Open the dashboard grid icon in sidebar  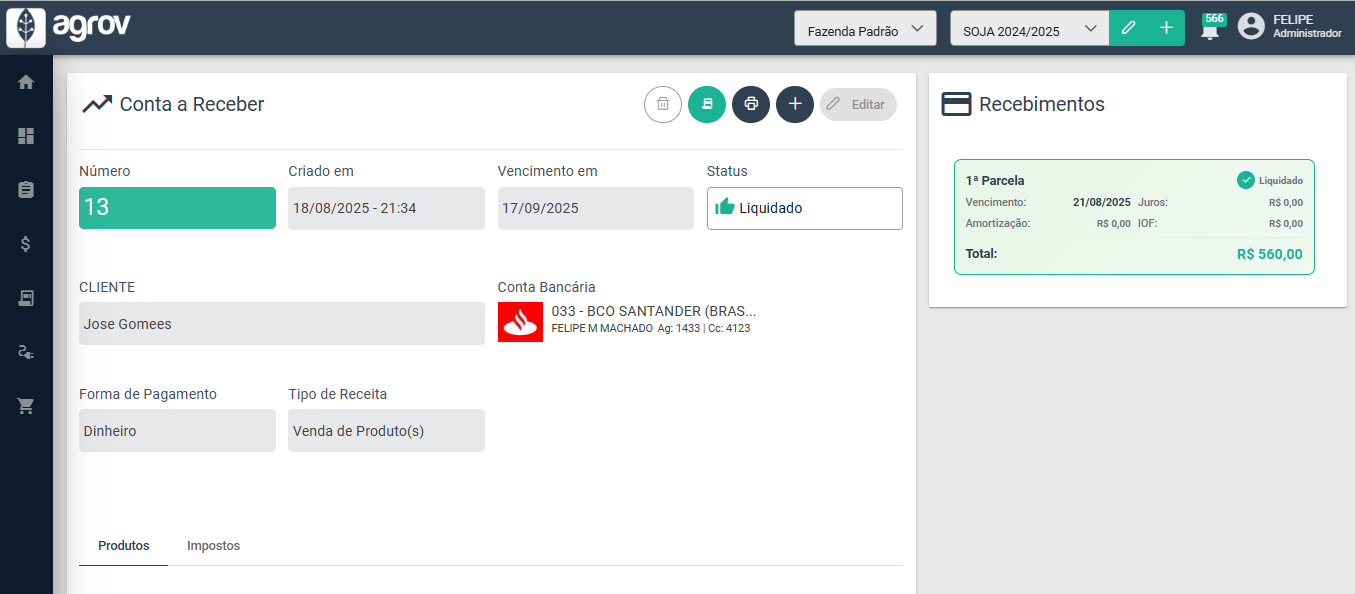coord(26,136)
